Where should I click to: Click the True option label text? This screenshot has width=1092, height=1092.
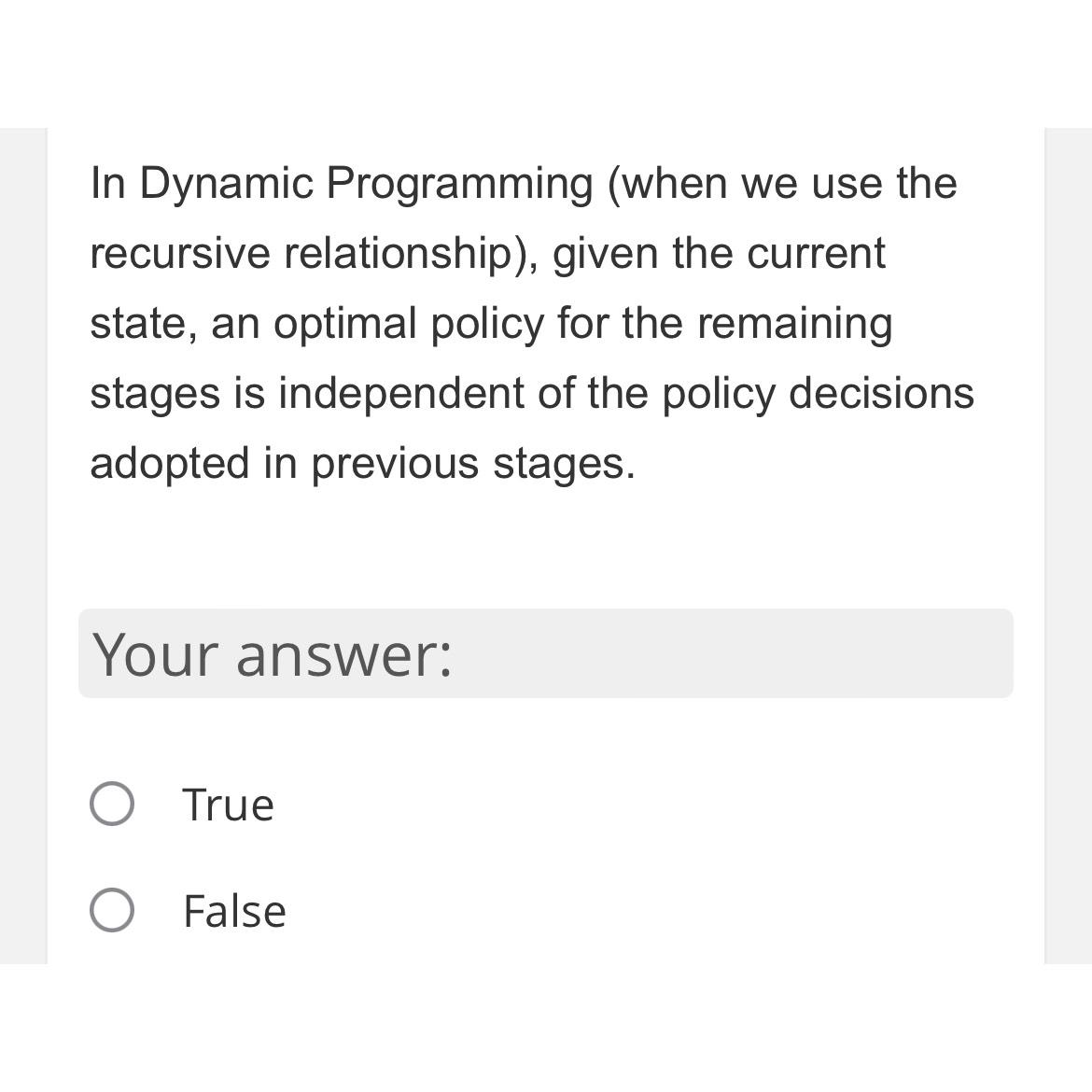point(228,803)
